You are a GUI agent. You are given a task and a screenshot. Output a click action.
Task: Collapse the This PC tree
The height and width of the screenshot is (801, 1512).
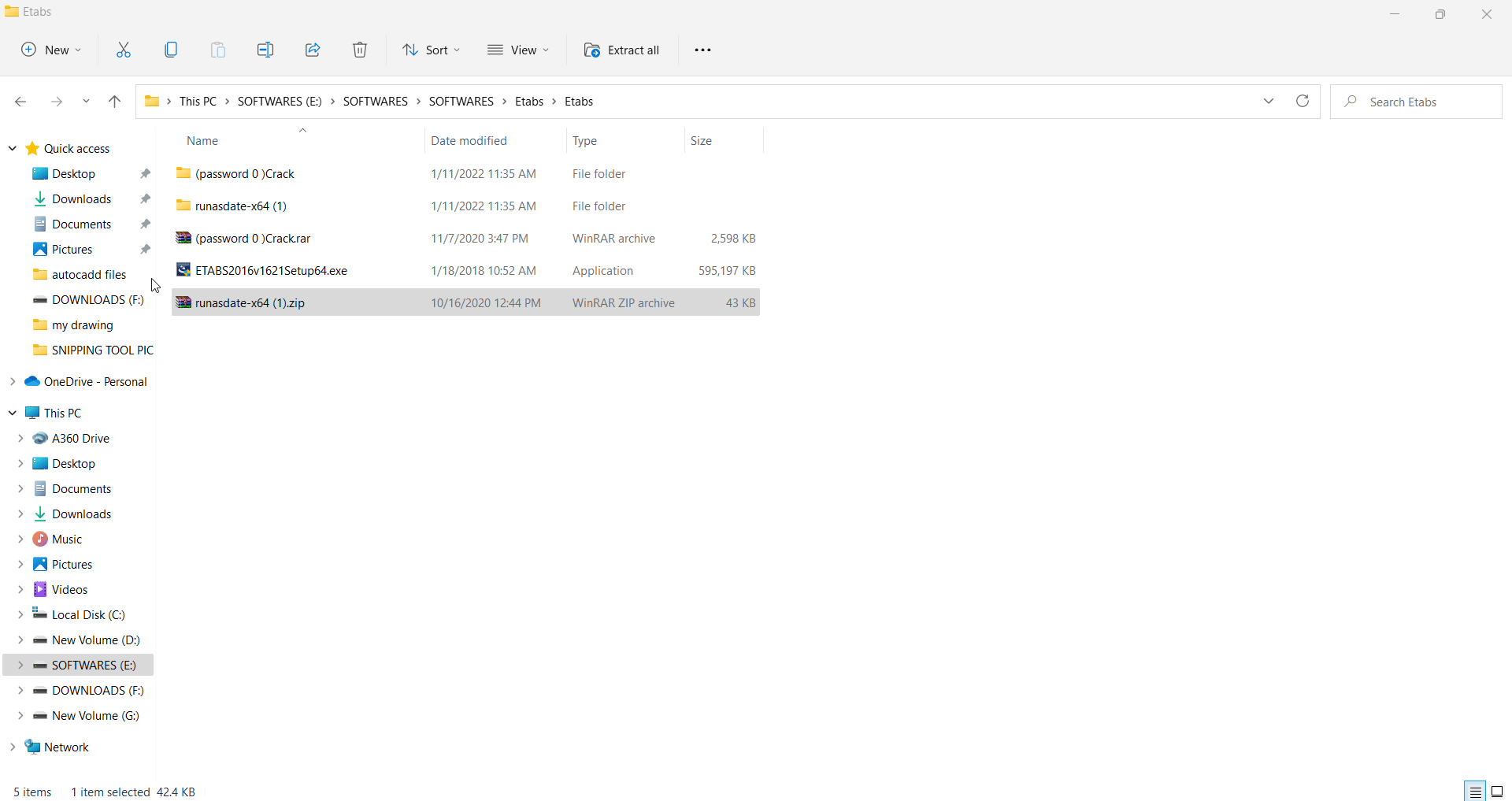[x=13, y=413]
